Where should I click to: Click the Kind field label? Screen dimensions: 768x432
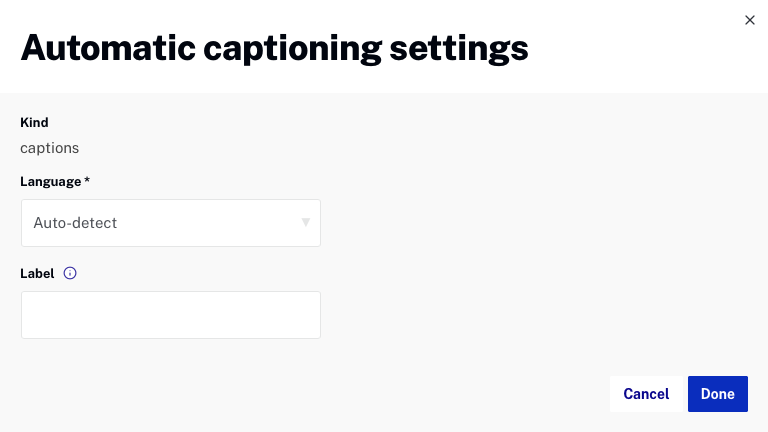pos(35,123)
